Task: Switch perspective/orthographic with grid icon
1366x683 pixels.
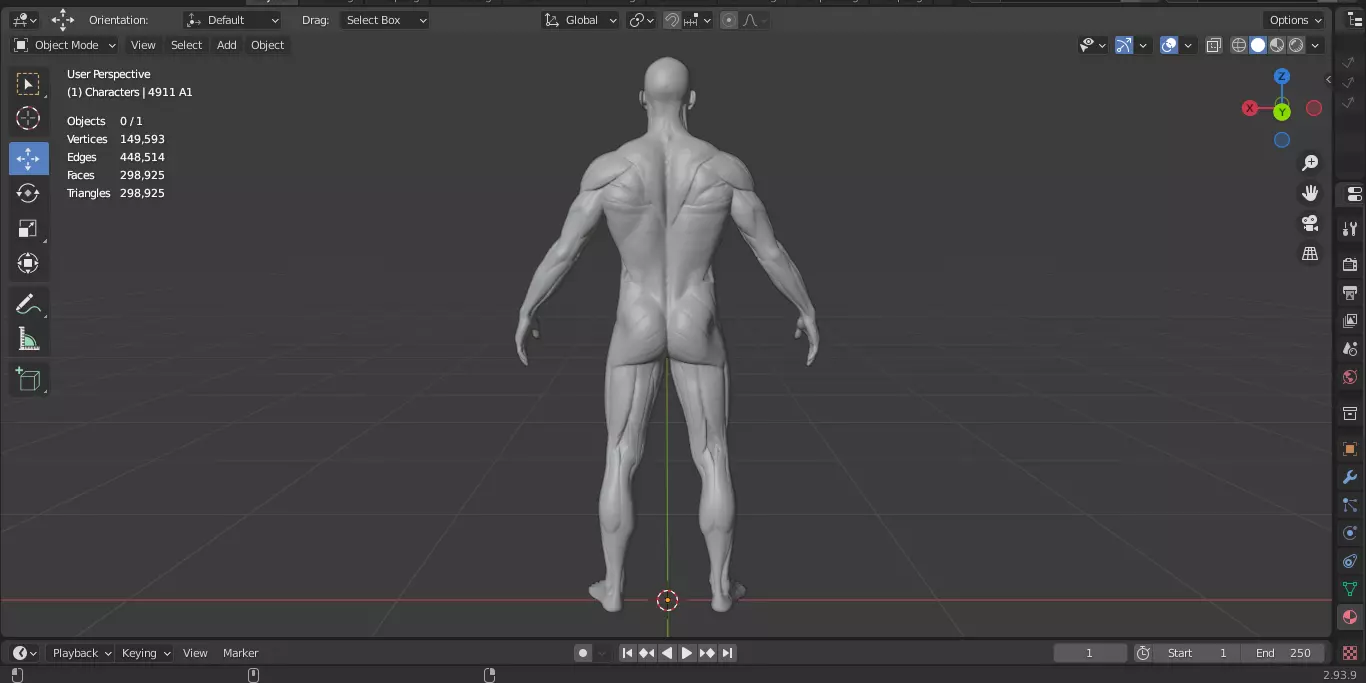Action: pyautogui.click(x=1310, y=253)
